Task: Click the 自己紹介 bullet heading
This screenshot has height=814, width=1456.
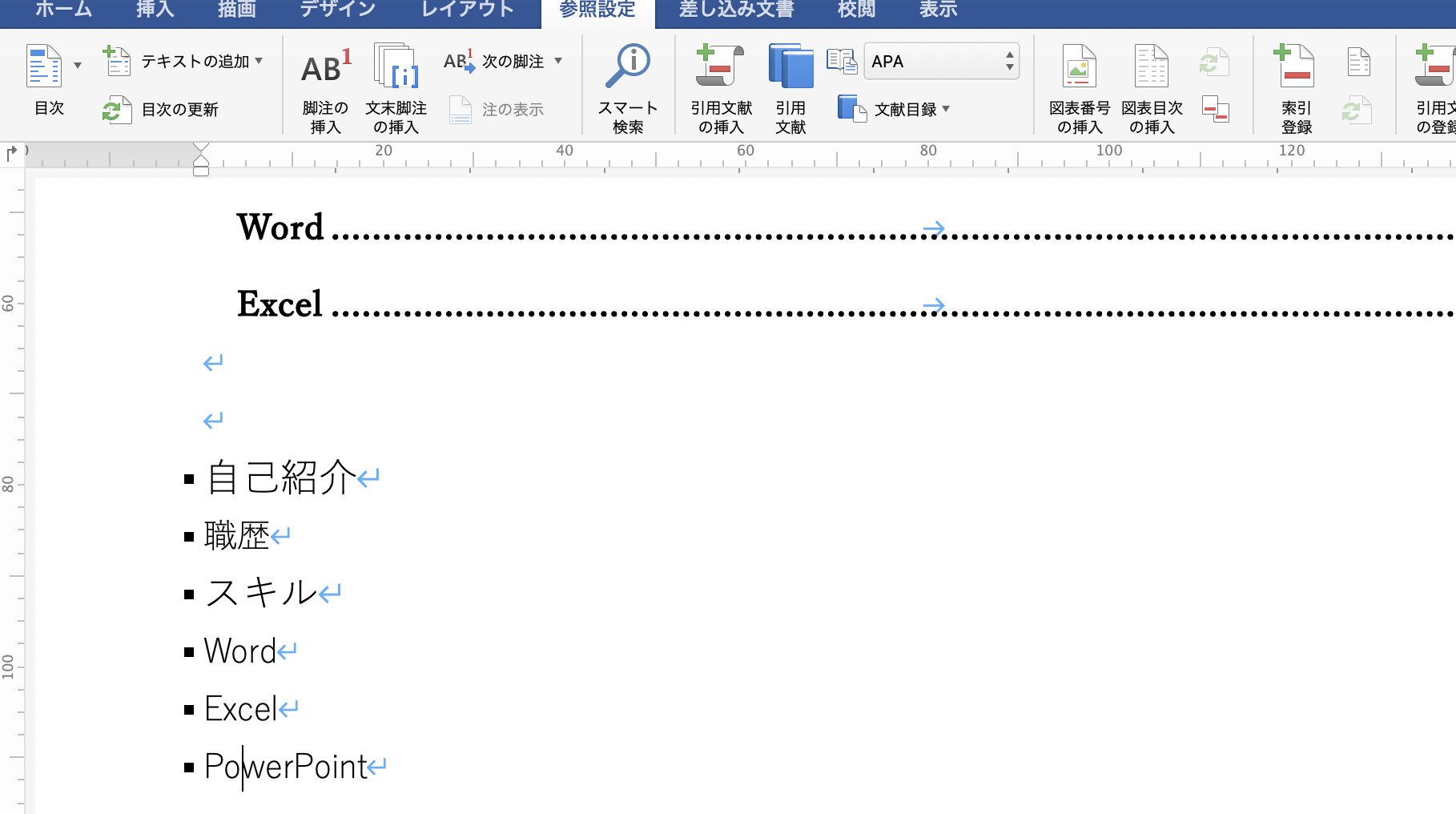Action: tap(280, 478)
